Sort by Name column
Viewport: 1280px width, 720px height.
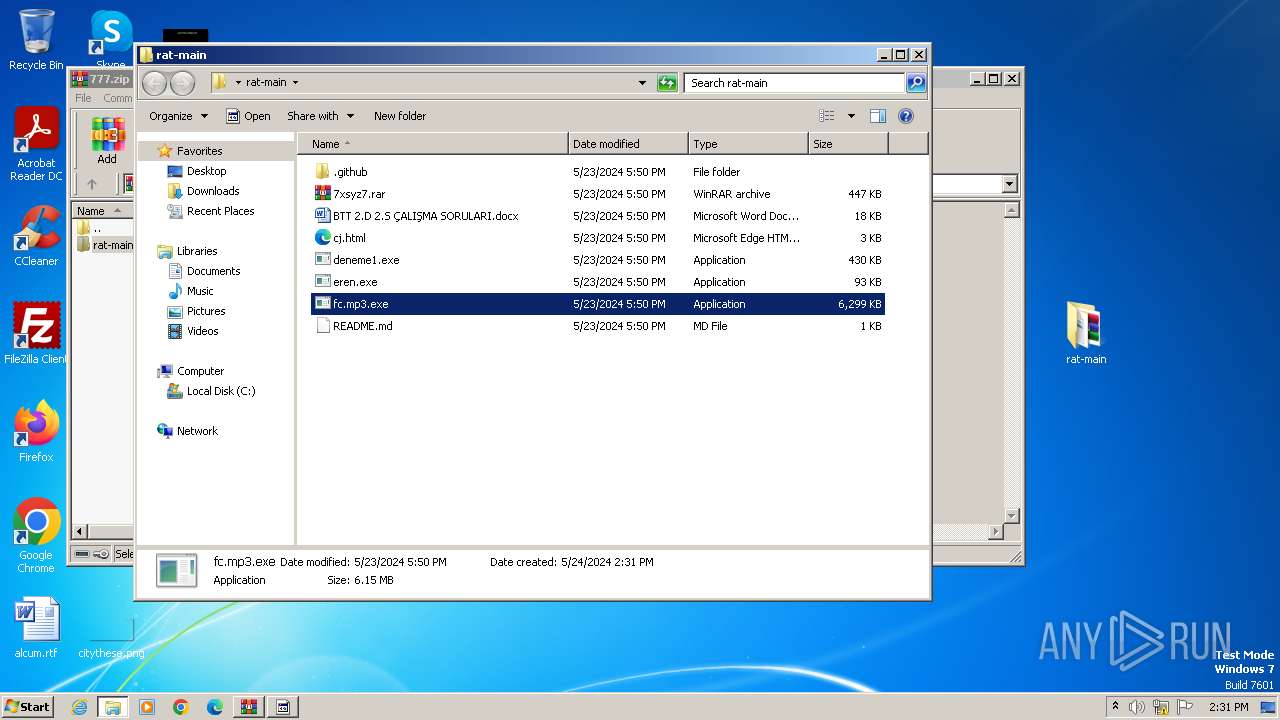click(432, 144)
